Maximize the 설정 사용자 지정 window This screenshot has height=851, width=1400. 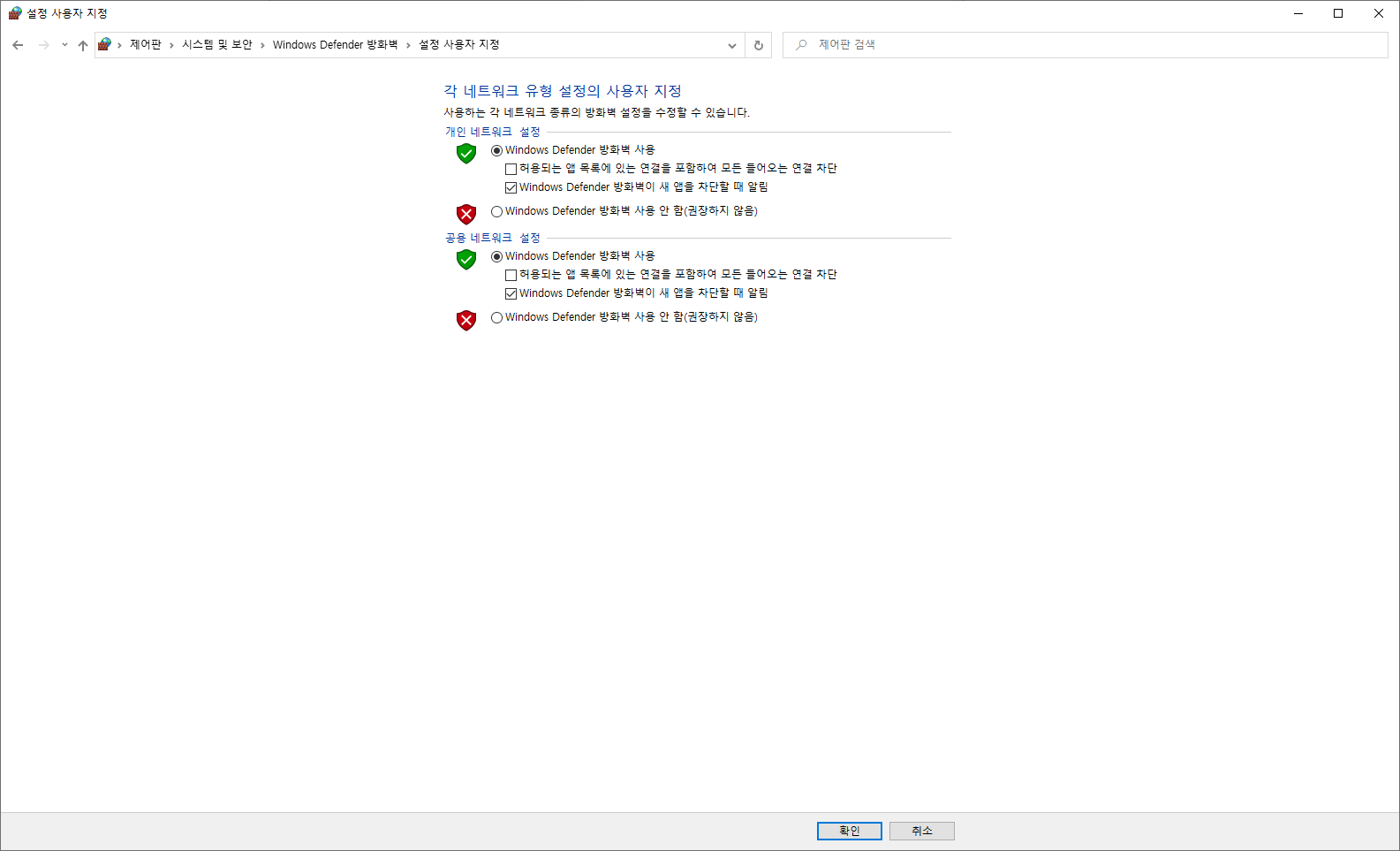(x=1338, y=13)
